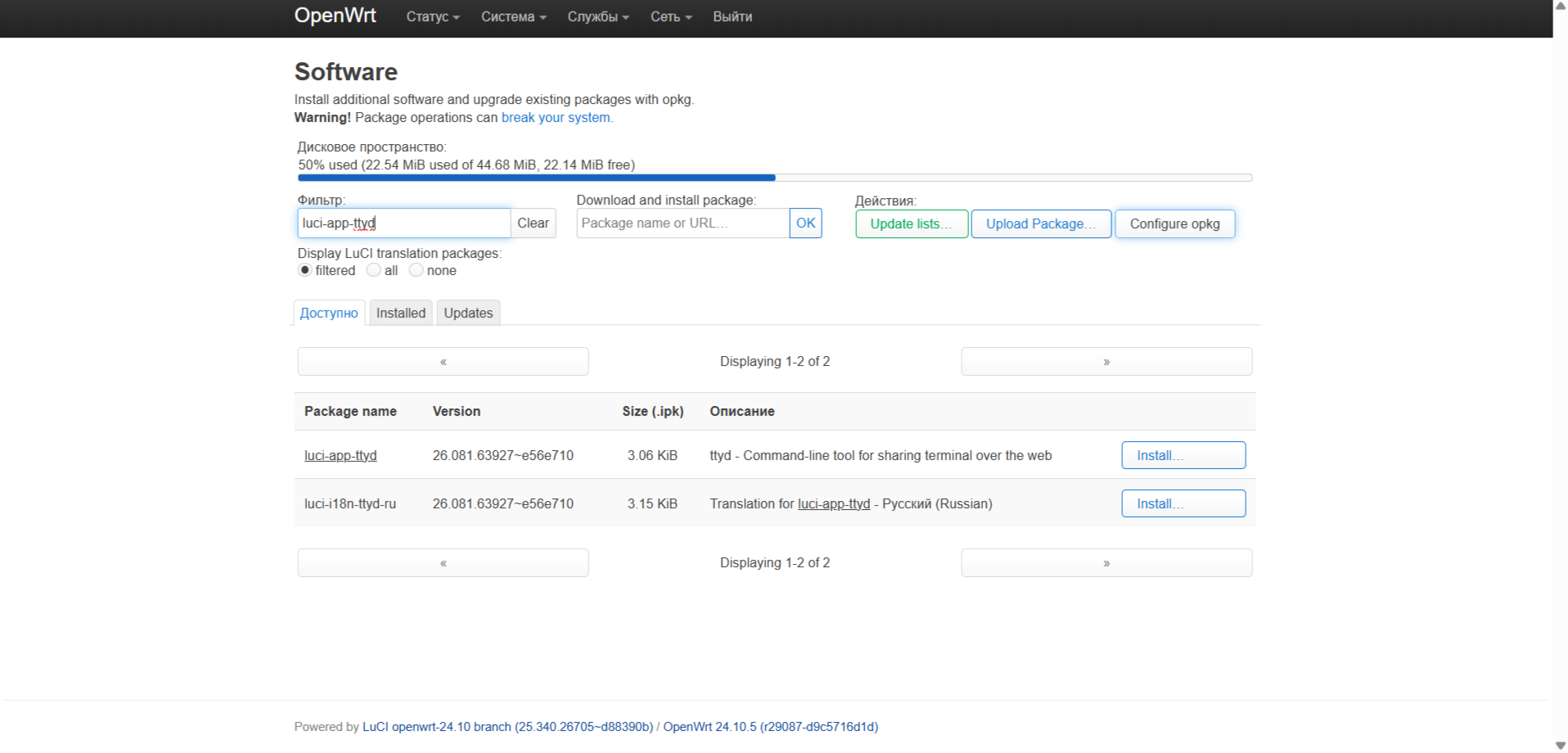Go to next page using bottom » button

(1106, 563)
